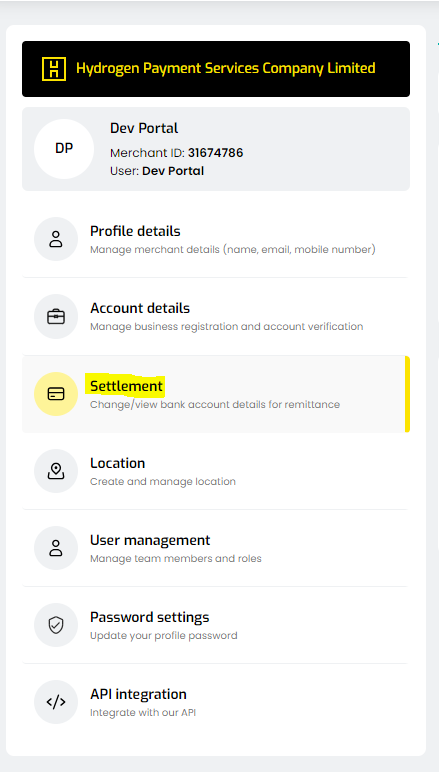Select the highlighted Settlement menu item

[216, 394]
